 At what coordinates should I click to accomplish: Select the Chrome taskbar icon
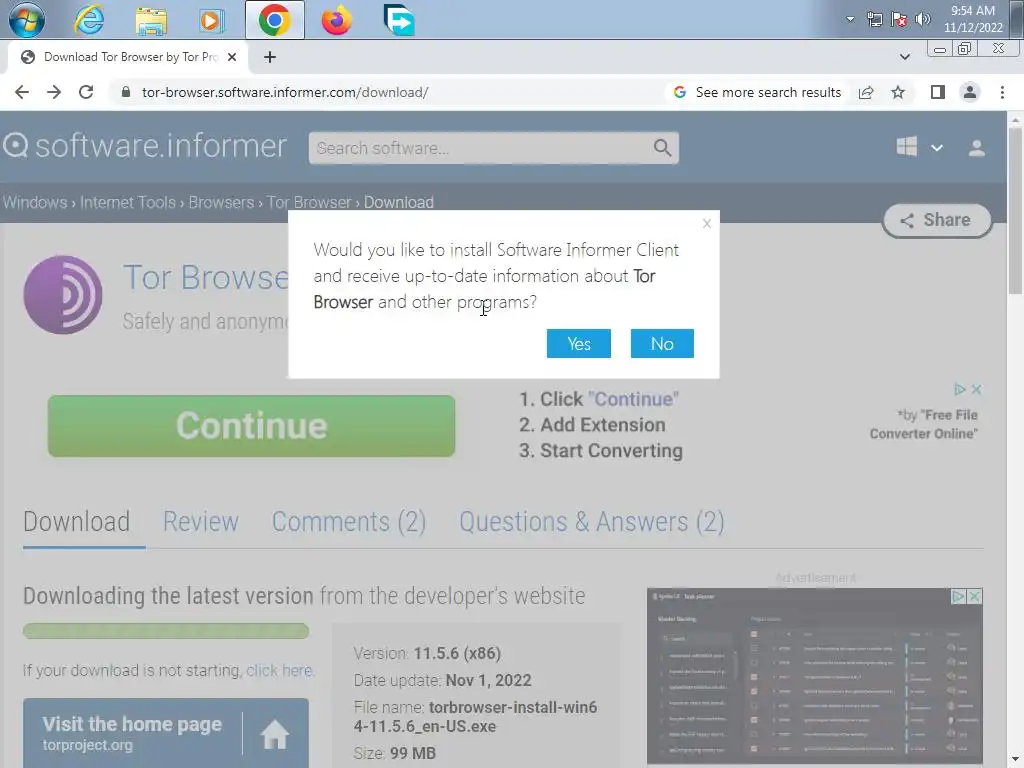click(274, 20)
